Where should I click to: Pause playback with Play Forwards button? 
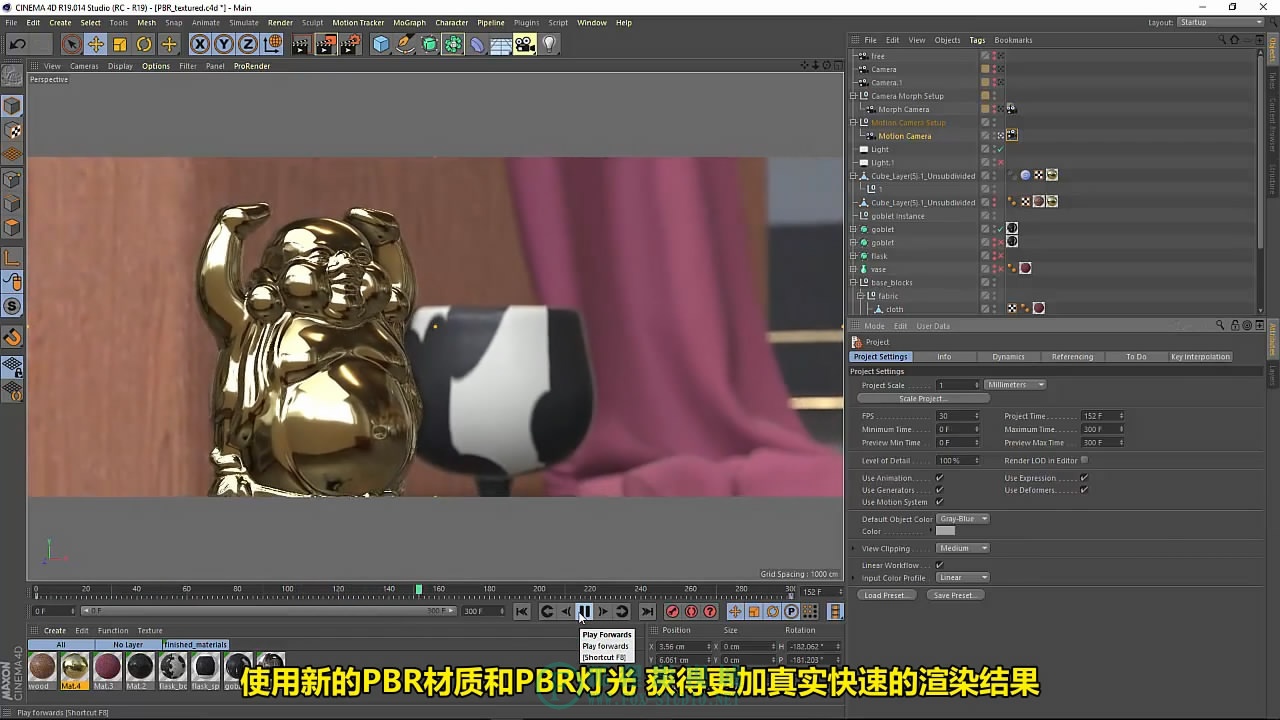coord(584,612)
